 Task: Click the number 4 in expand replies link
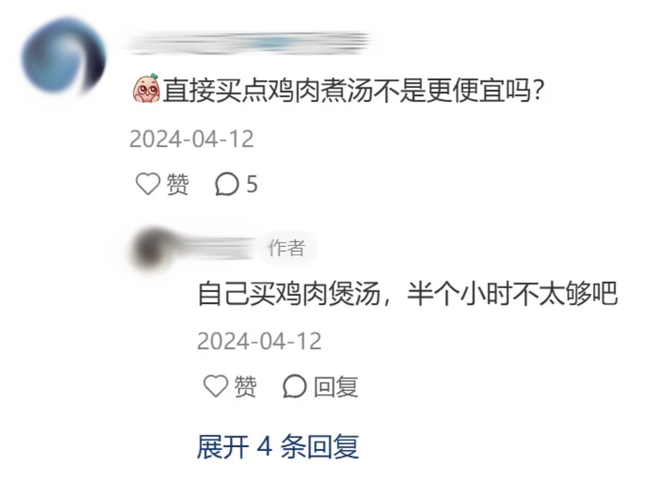pos(264,447)
